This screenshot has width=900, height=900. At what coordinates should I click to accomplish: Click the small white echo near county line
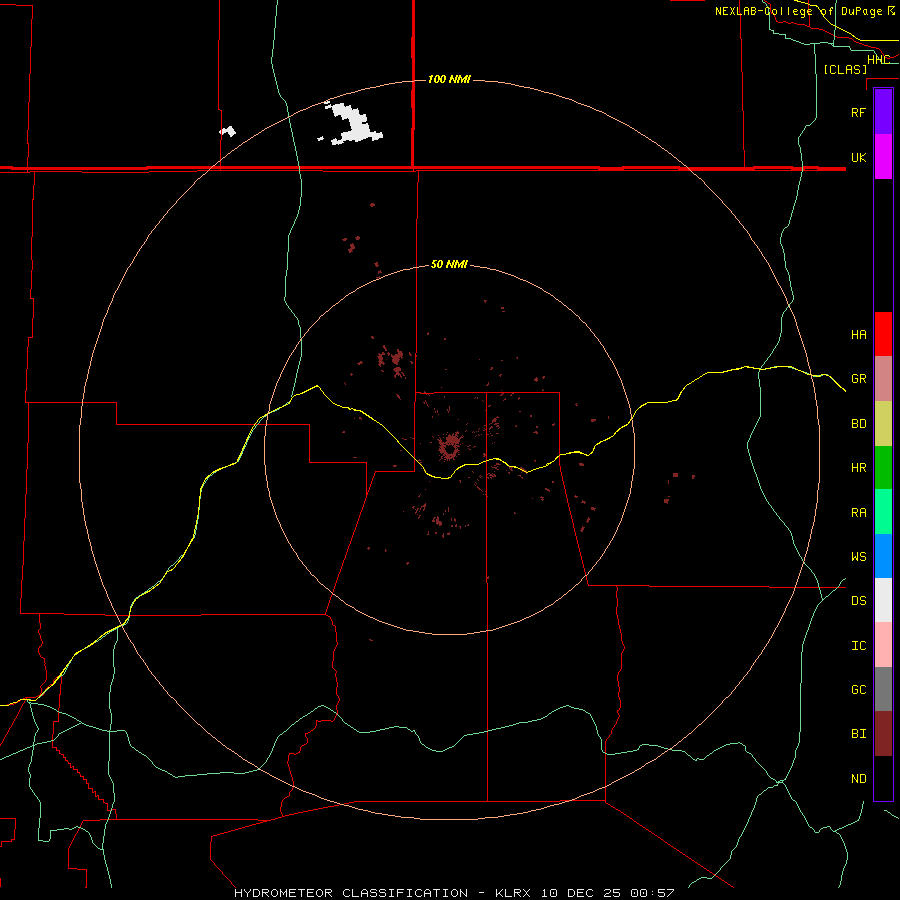pyautogui.click(x=228, y=131)
